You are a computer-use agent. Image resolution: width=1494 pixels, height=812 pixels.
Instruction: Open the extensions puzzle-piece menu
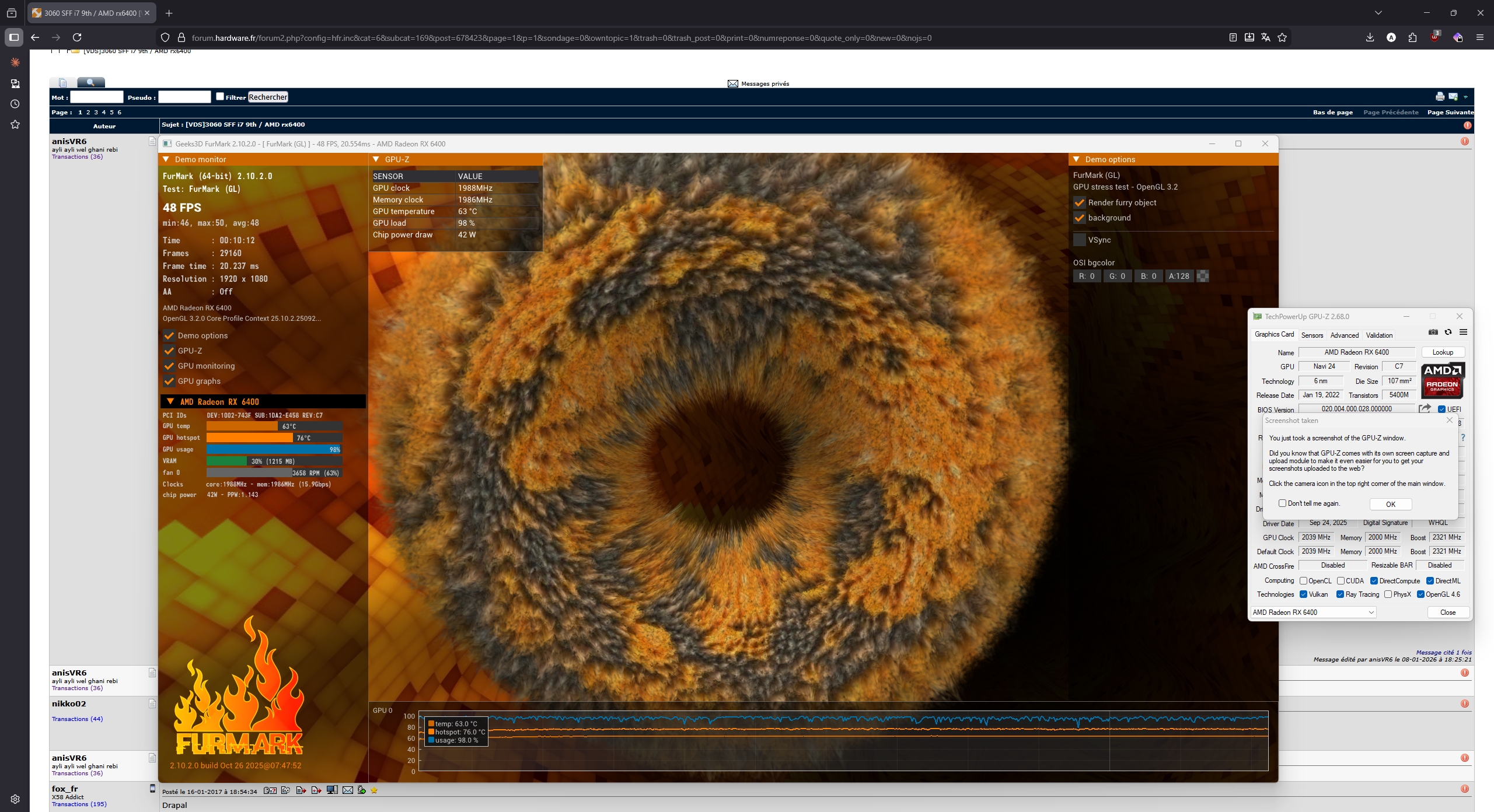pyautogui.click(x=1412, y=37)
